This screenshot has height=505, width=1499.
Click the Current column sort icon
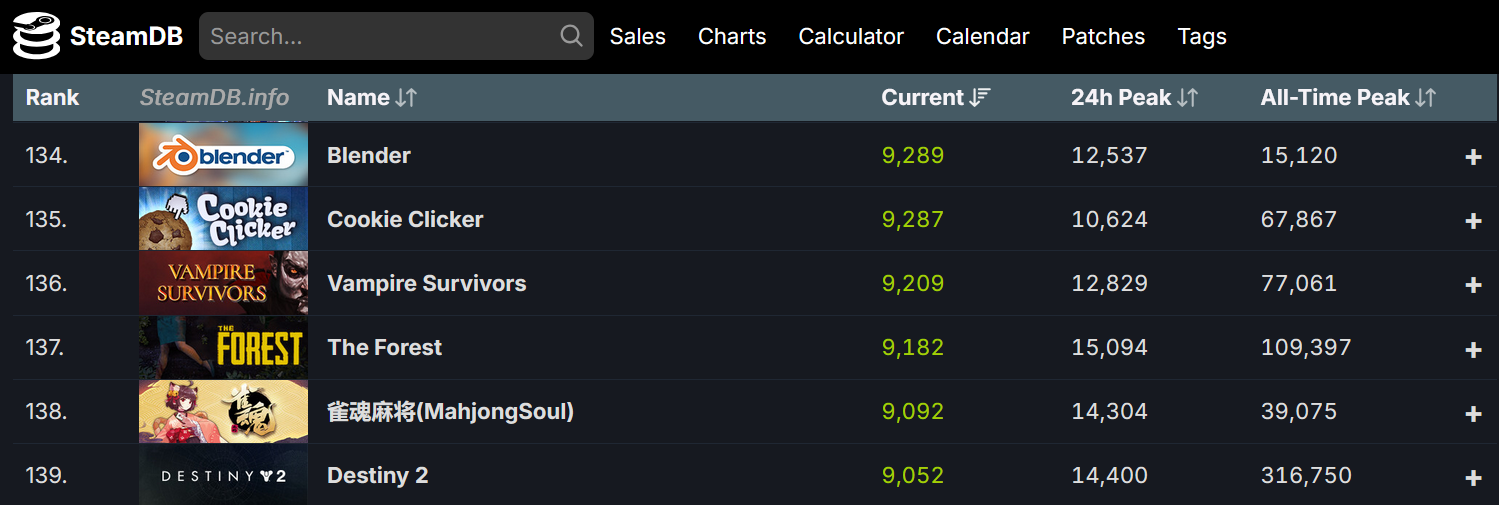[x=980, y=97]
